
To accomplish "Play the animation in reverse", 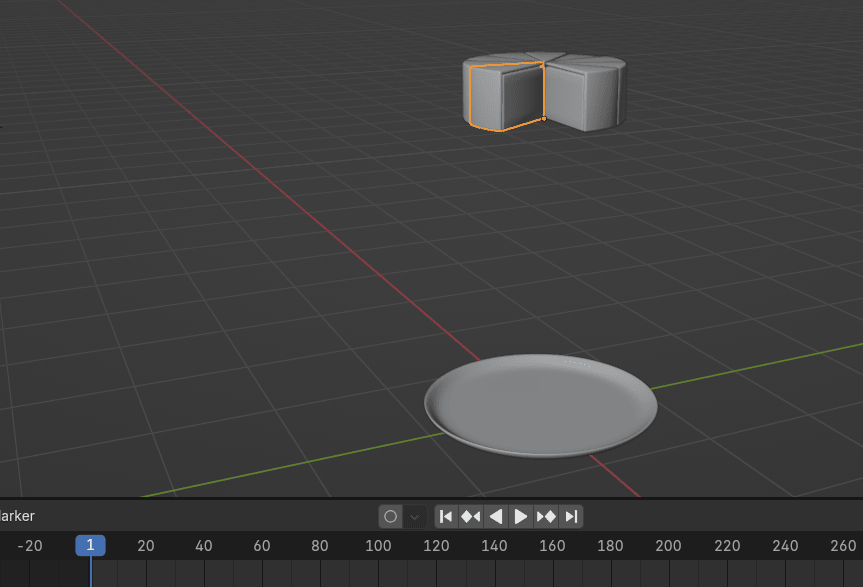I will (x=495, y=517).
